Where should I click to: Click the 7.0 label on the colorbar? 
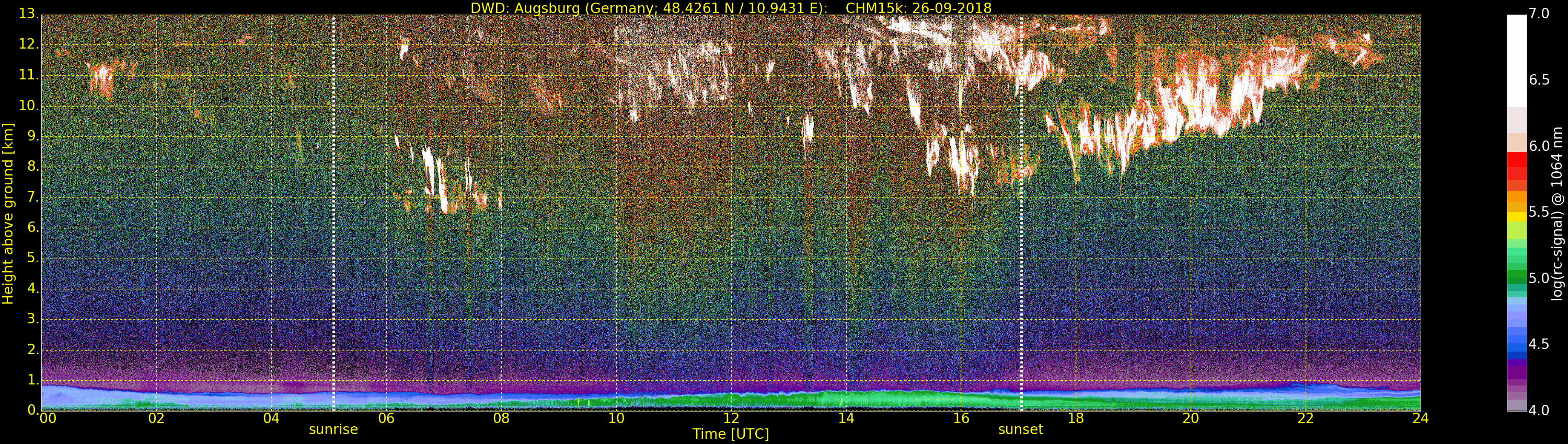tap(1539, 14)
